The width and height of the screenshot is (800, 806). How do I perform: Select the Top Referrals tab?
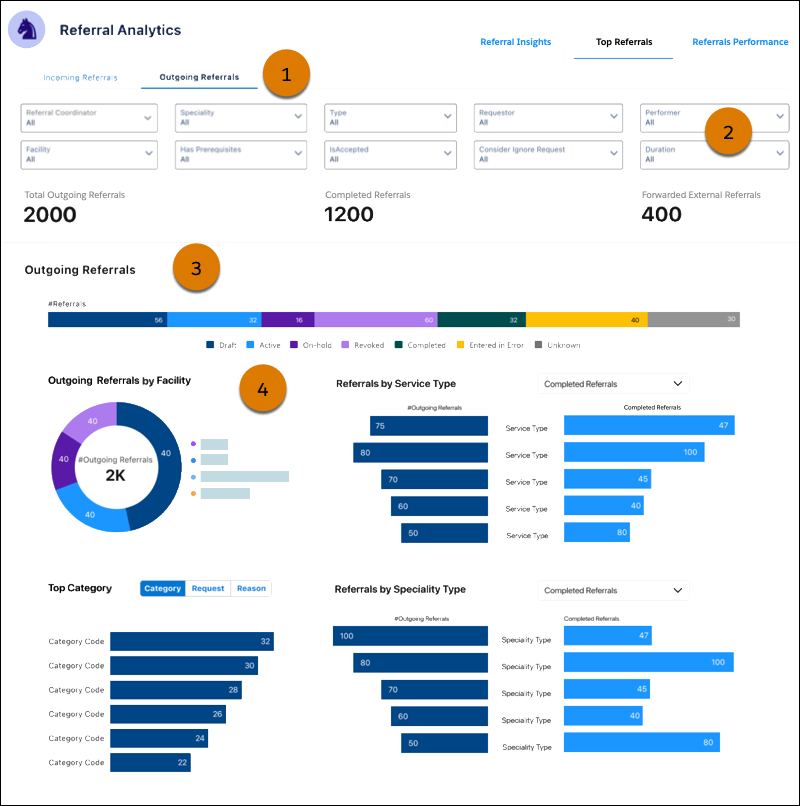624,42
